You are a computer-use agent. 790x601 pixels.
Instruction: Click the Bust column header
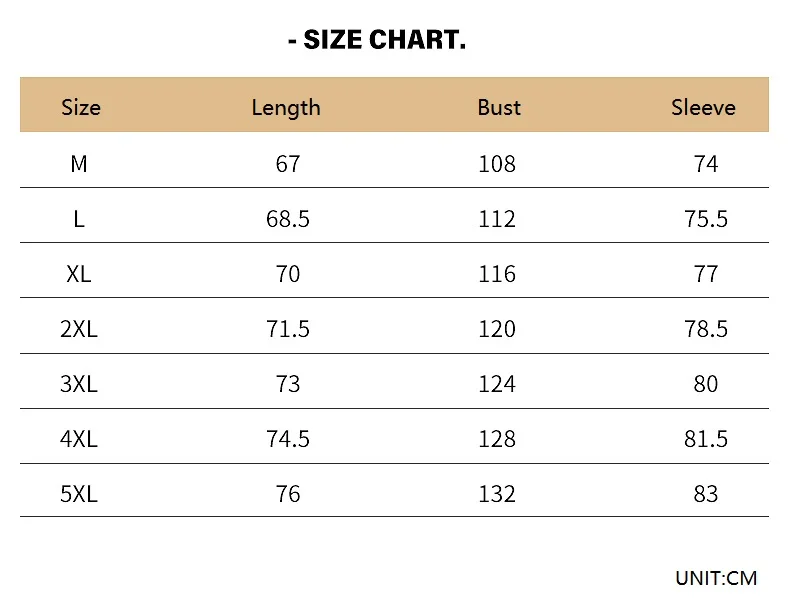pyautogui.click(x=499, y=107)
